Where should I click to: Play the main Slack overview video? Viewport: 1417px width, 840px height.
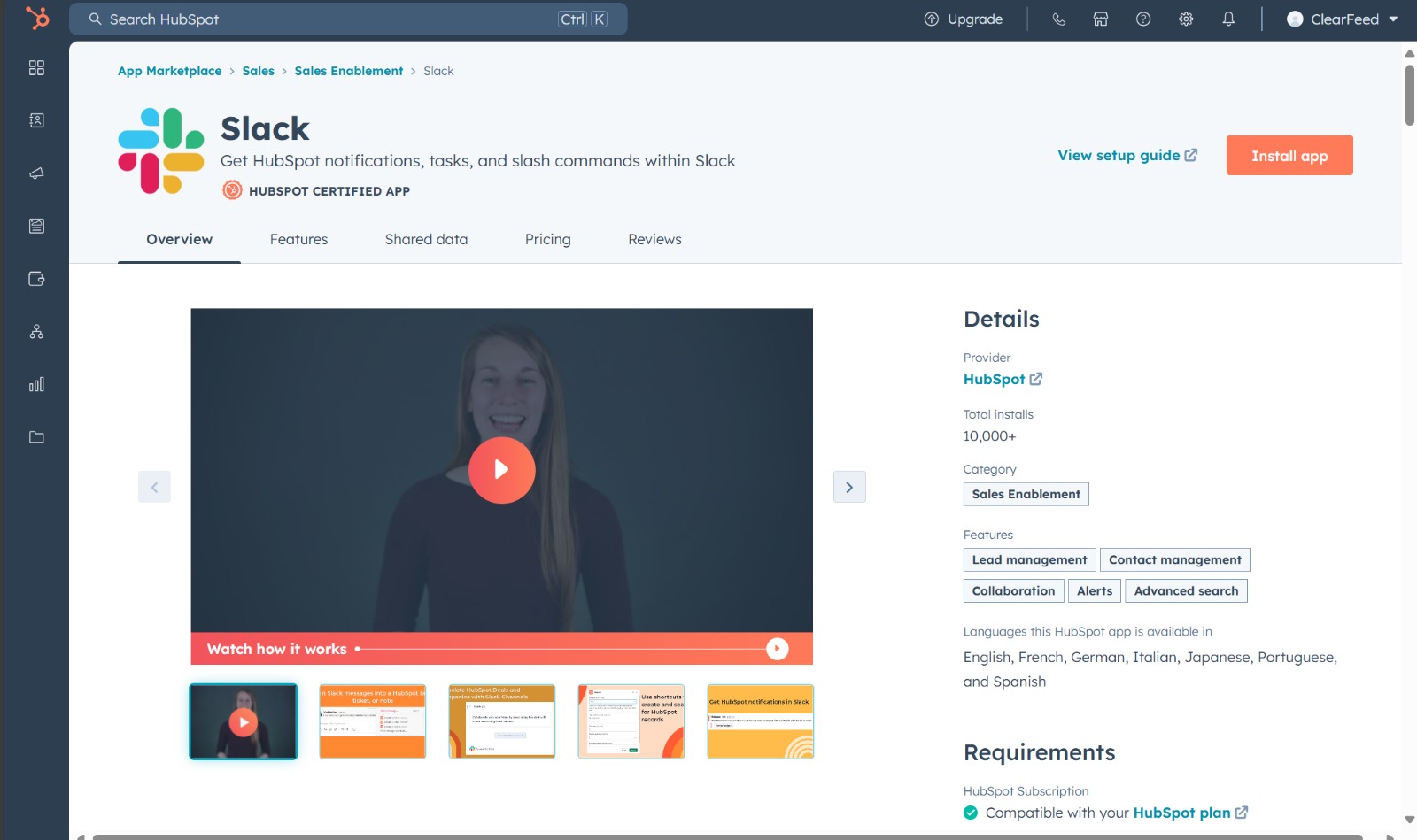[501, 470]
